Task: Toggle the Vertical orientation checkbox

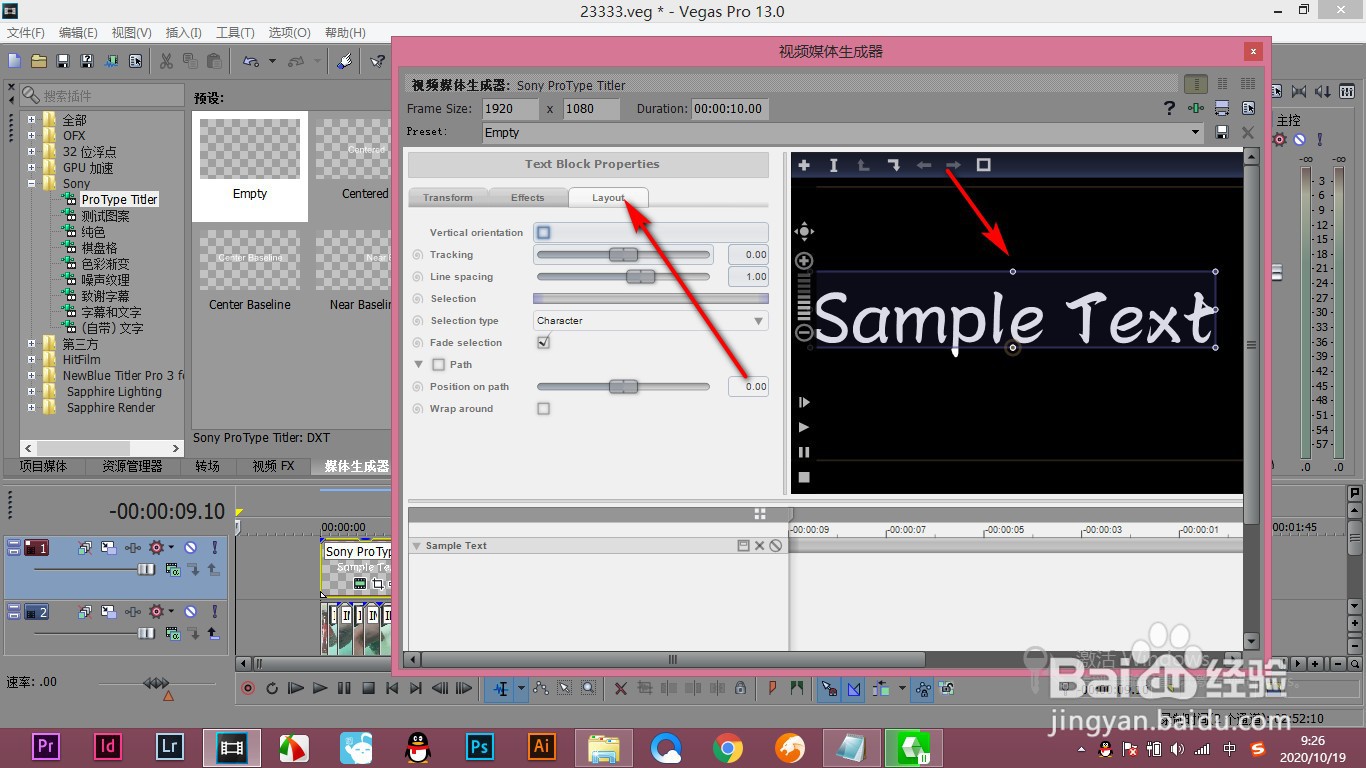Action: 543,232
